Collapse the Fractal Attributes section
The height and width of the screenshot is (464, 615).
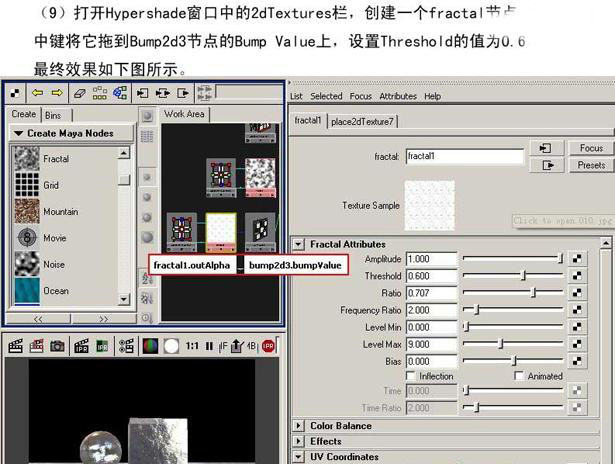pyautogui.click(x=298, y=244)
